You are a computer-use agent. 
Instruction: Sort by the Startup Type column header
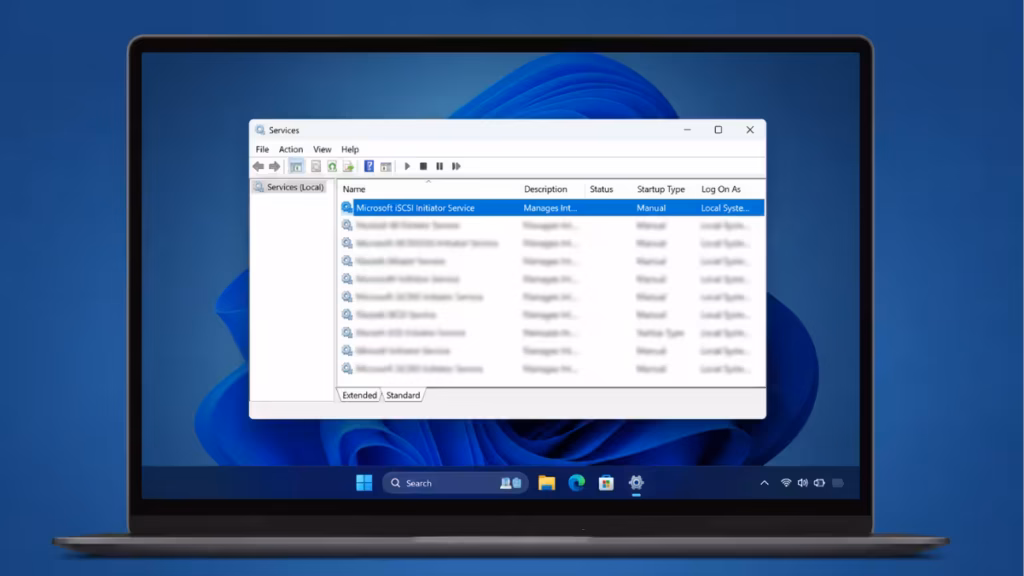click(661, 189)
